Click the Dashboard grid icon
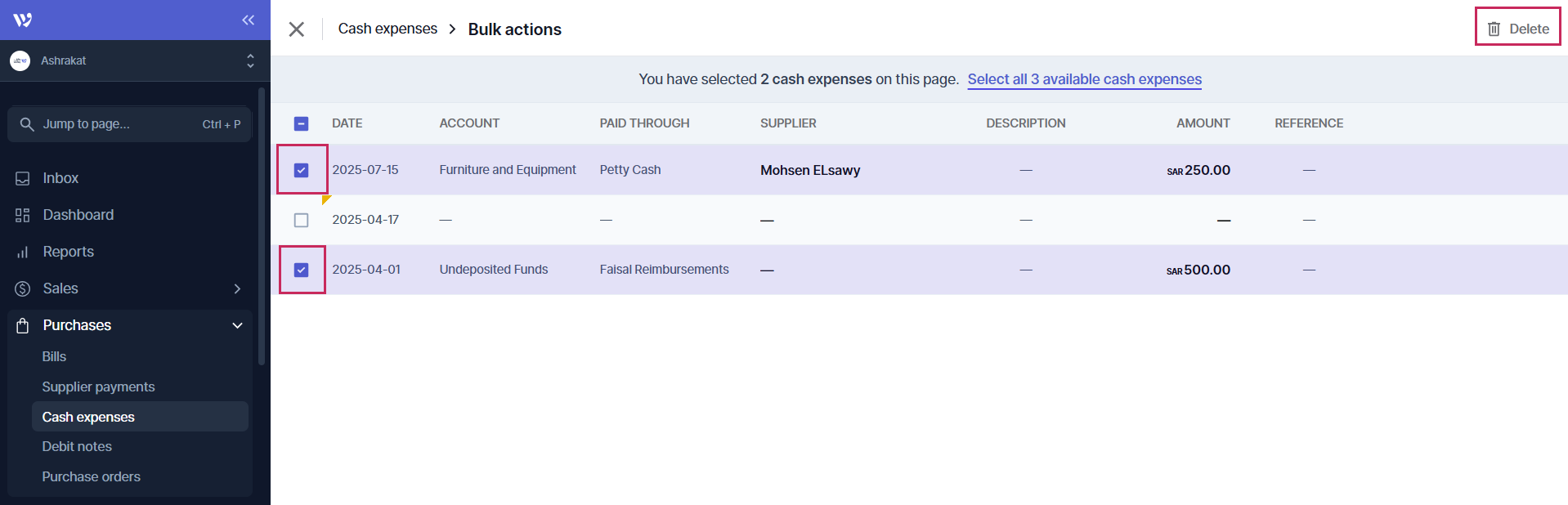 [x=23, y=215]
